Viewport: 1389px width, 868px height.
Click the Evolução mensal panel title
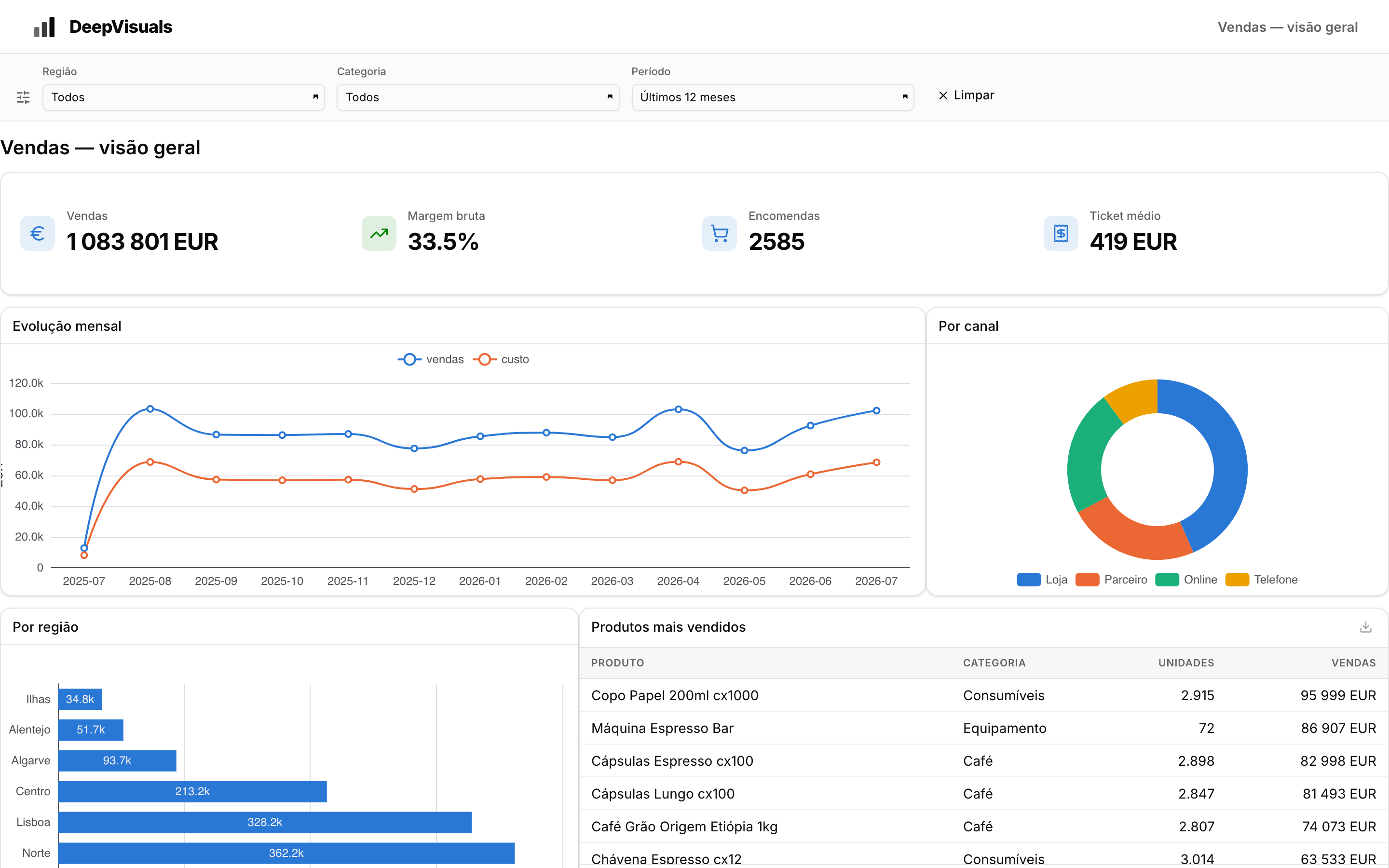(67, 326)
